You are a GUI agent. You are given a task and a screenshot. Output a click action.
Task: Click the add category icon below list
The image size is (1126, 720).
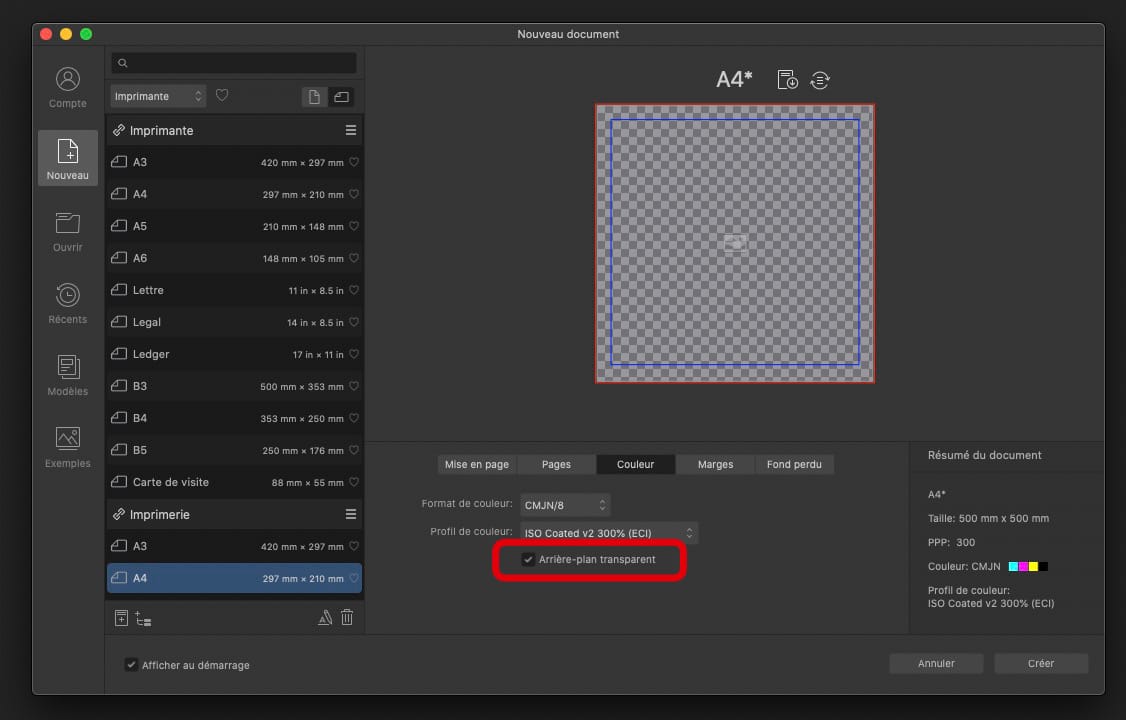[143, 619]
